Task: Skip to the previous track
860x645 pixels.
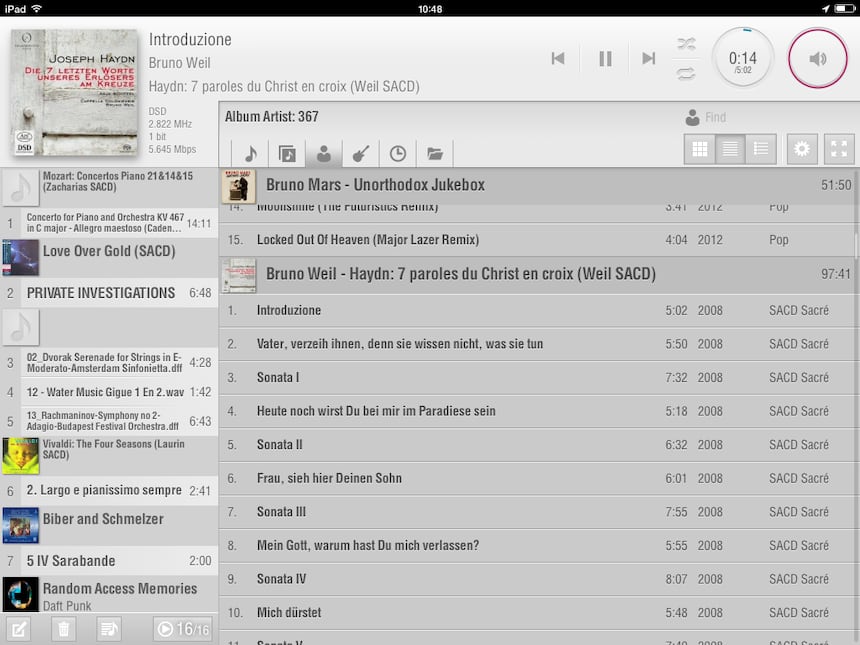Action: (558, 58)
